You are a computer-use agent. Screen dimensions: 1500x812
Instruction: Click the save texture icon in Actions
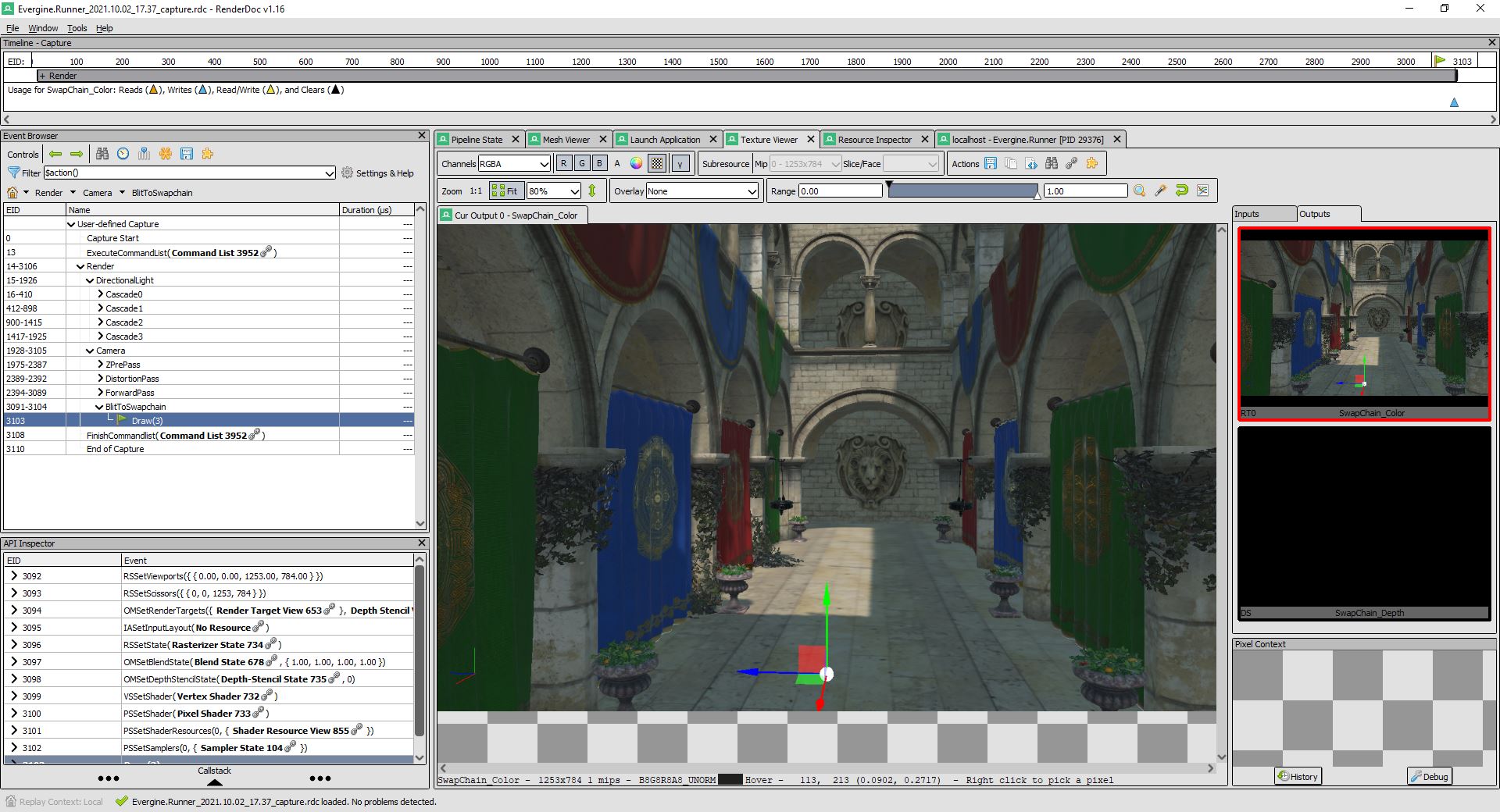(991, 163)
